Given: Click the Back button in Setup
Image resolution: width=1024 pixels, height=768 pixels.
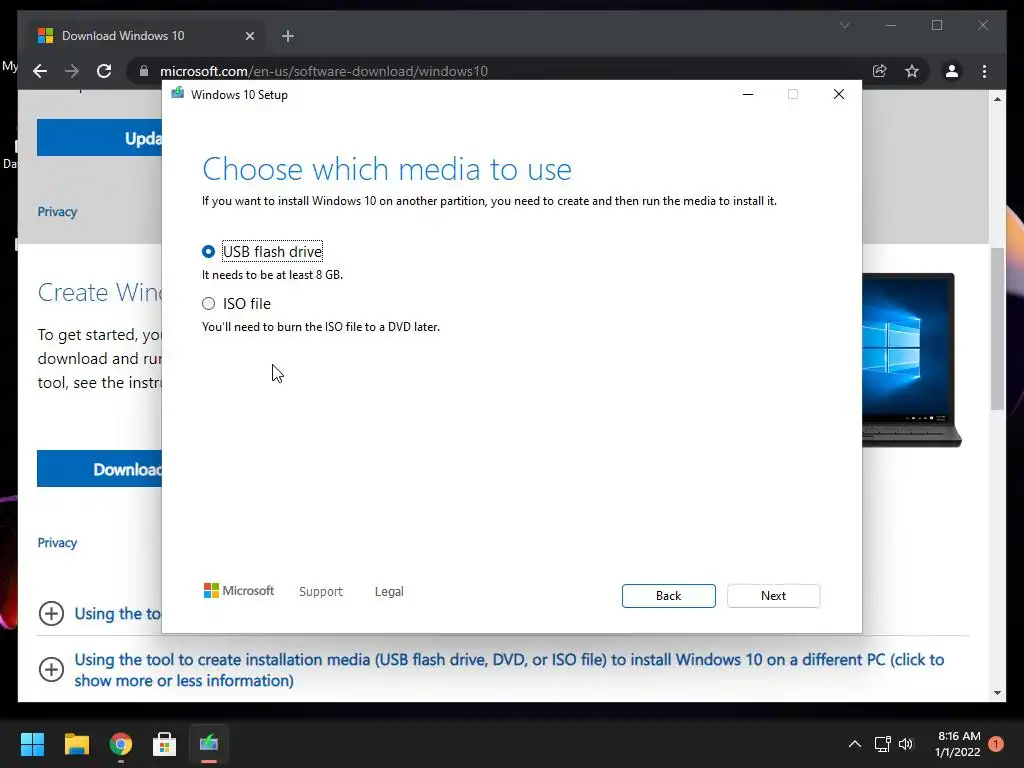Looking at the screenshot, I should pyautogui.click(x=668, y=596).
